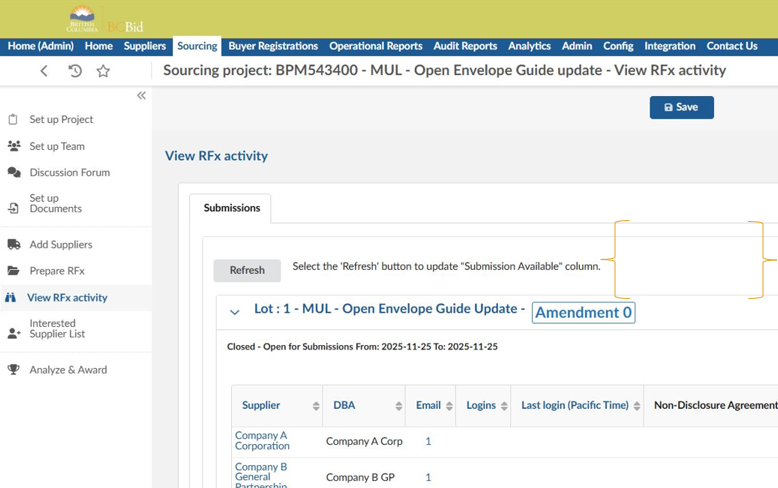
Task: Click the Add Suppliers truck icon
Action: pyautogui.click(x=13, y=244)
